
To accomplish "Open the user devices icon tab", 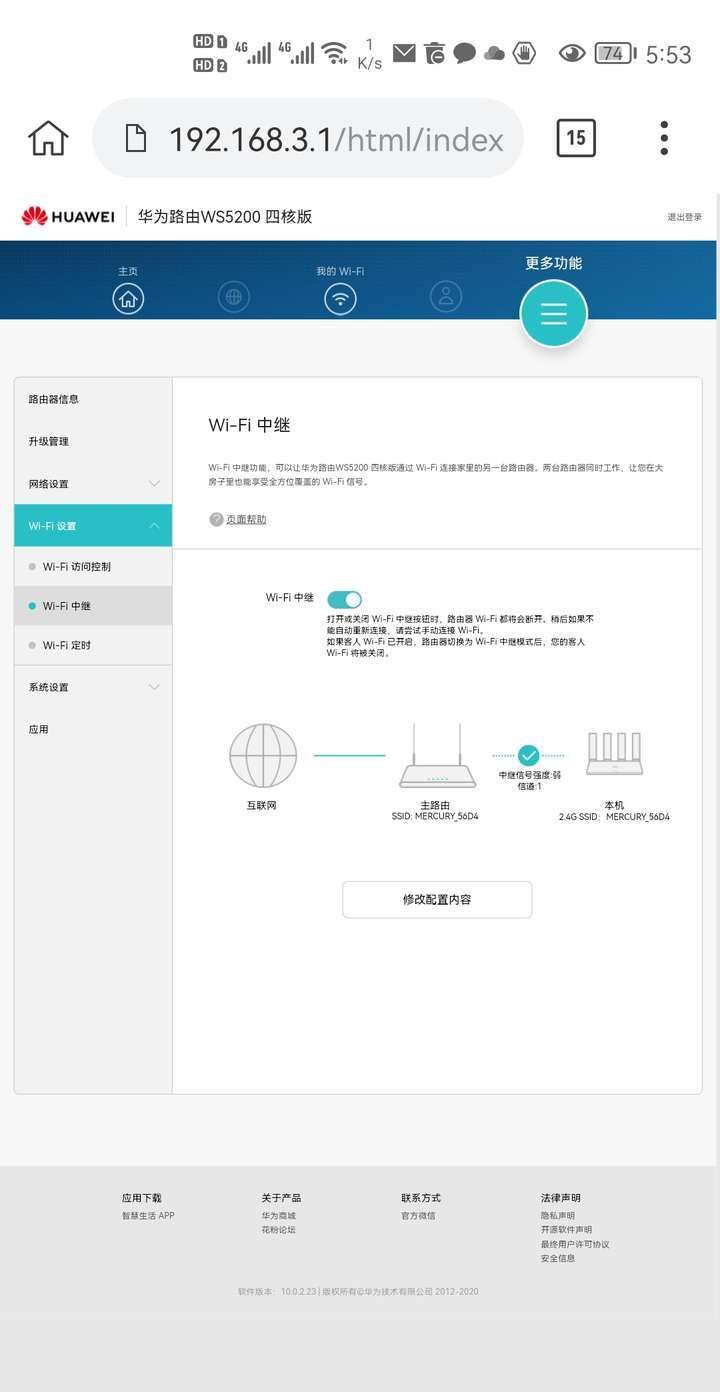I will tap(446, 296).
